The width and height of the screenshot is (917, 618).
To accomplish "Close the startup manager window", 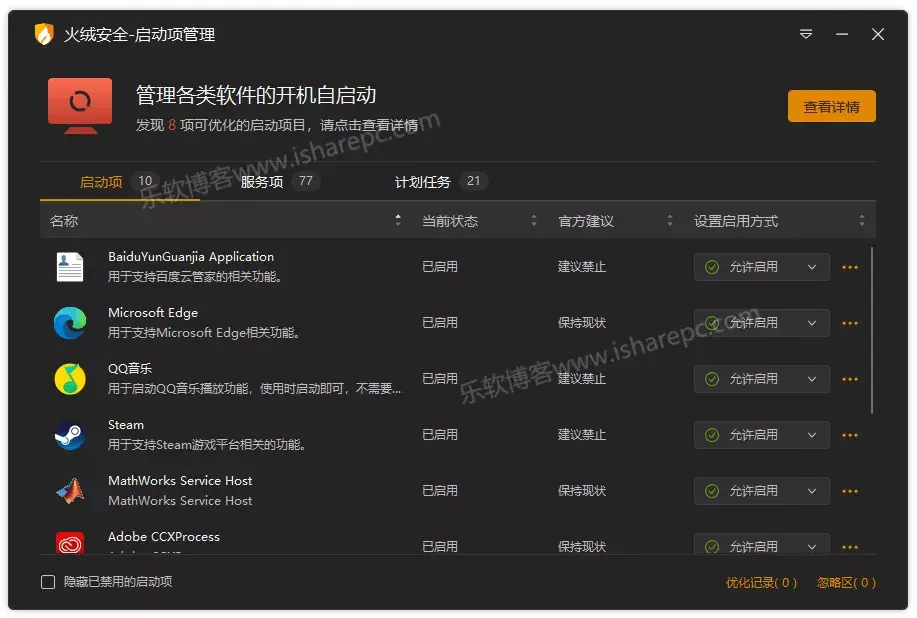I will tap(878, 34).
